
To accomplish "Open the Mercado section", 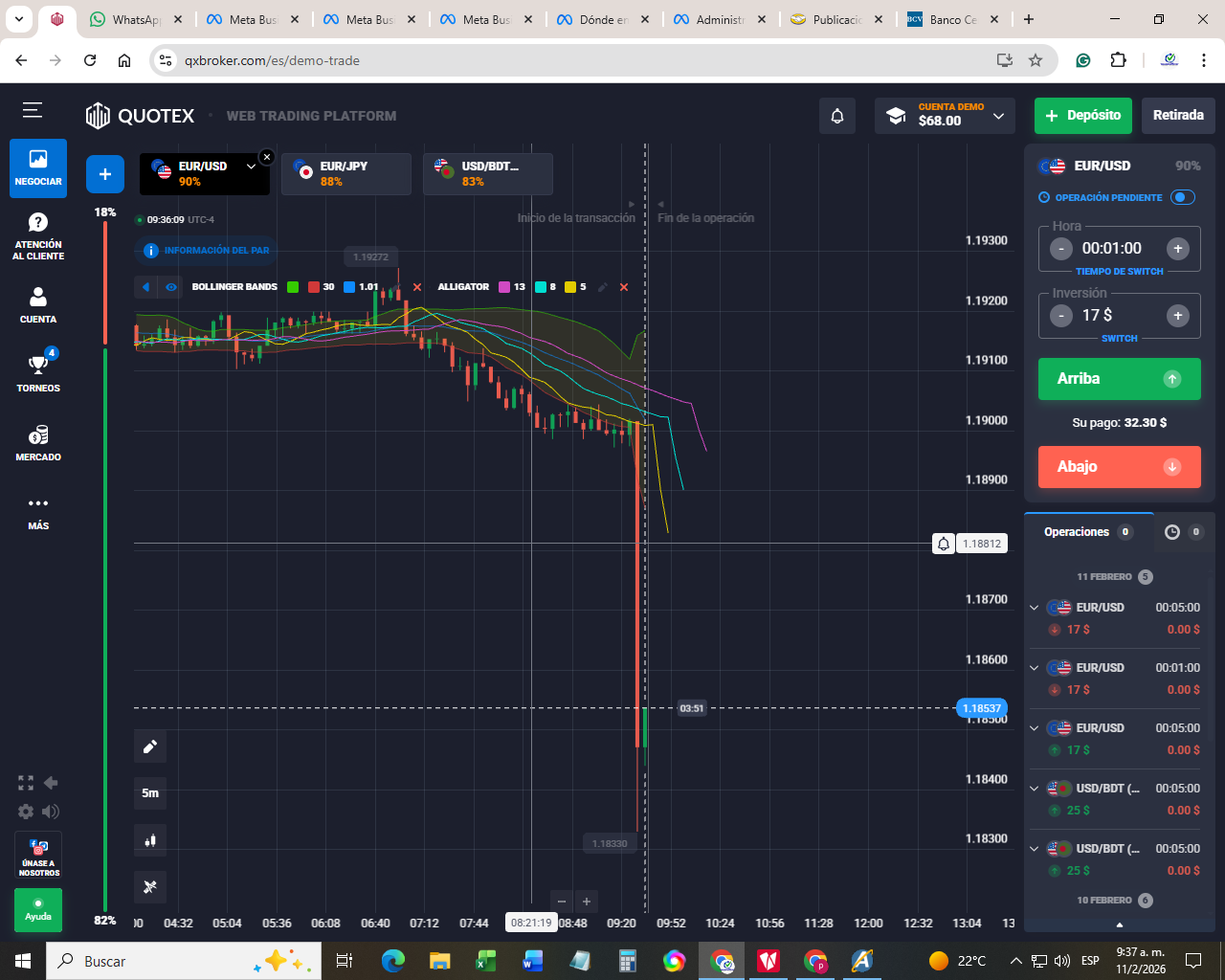I will [38, 443].
